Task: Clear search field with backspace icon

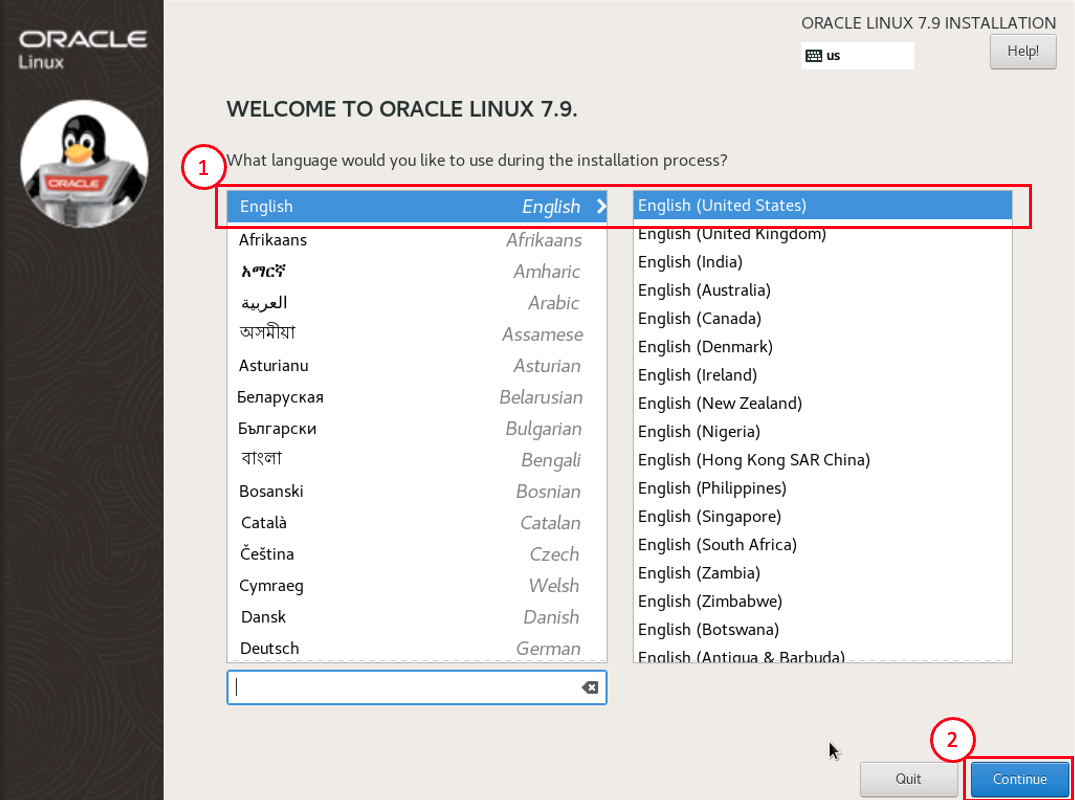Action: tap(590, 688)
